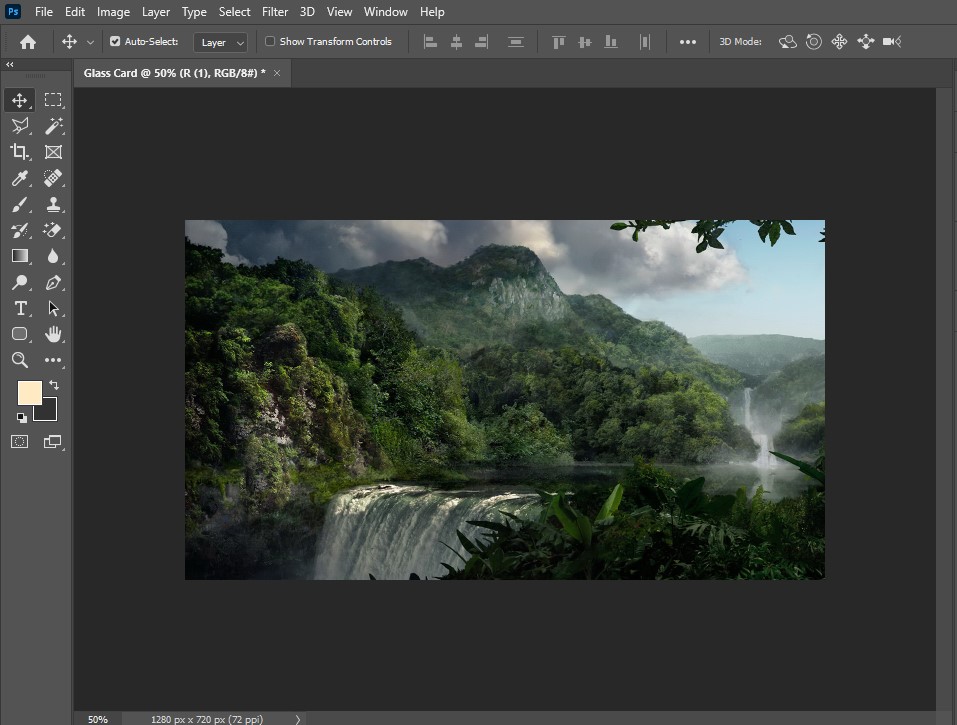Open the Layer menu
Image resolution: width=957 pixels, height=725 pixels.
(x=156, y=12)
